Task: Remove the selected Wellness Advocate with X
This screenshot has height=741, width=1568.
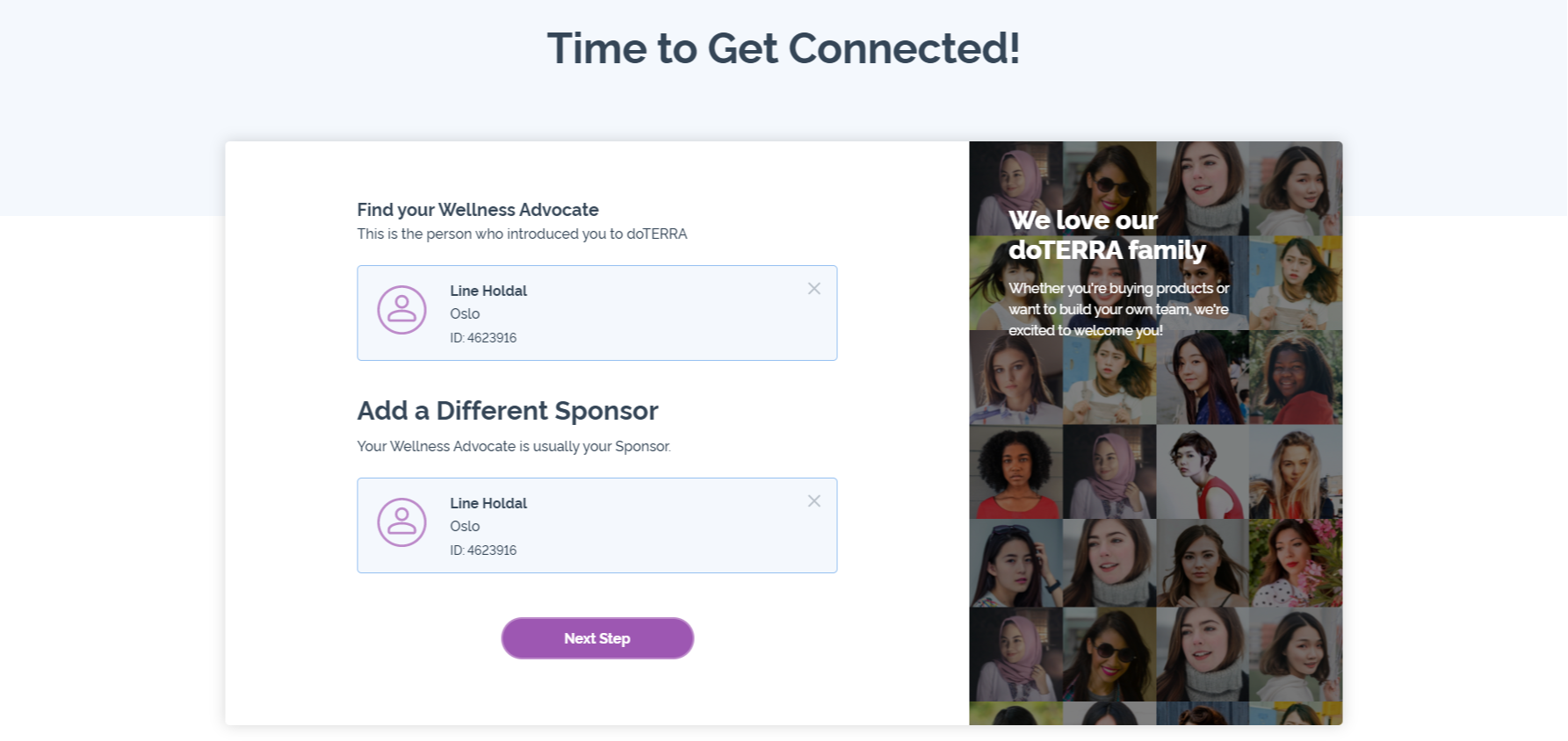Action: [814, 289]
